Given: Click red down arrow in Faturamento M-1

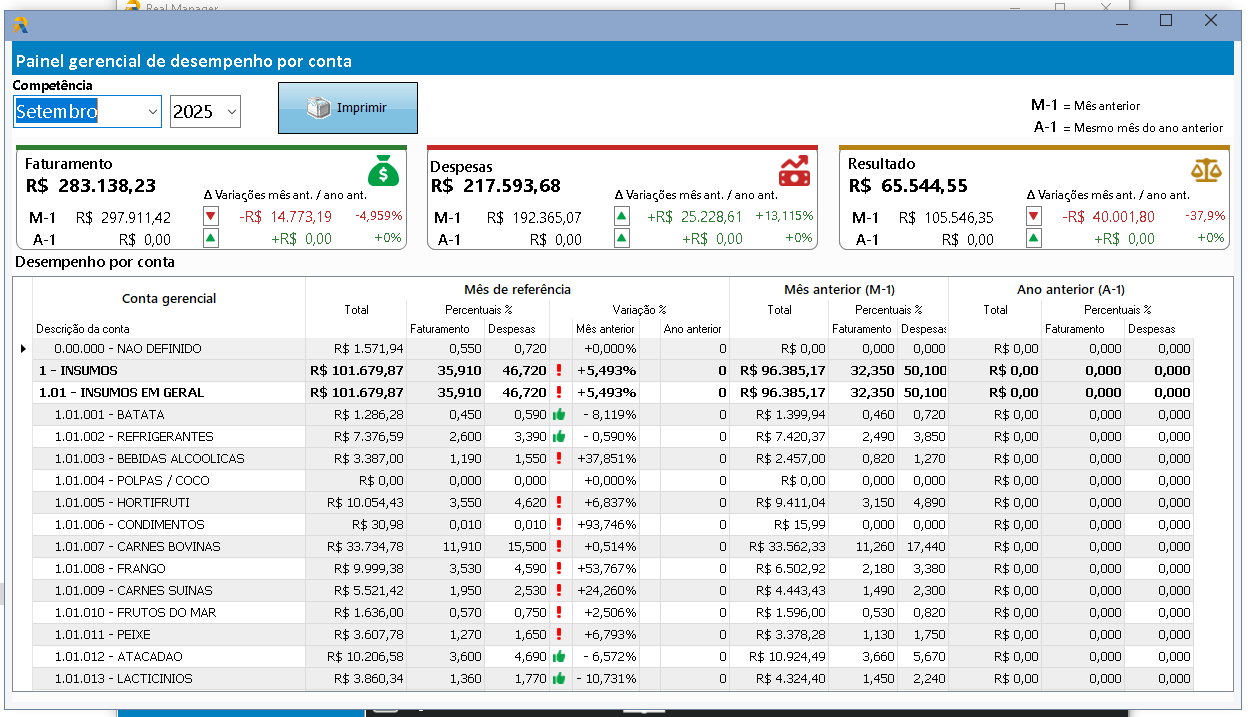Looking at the screenshot, I should tap(210, 216).
